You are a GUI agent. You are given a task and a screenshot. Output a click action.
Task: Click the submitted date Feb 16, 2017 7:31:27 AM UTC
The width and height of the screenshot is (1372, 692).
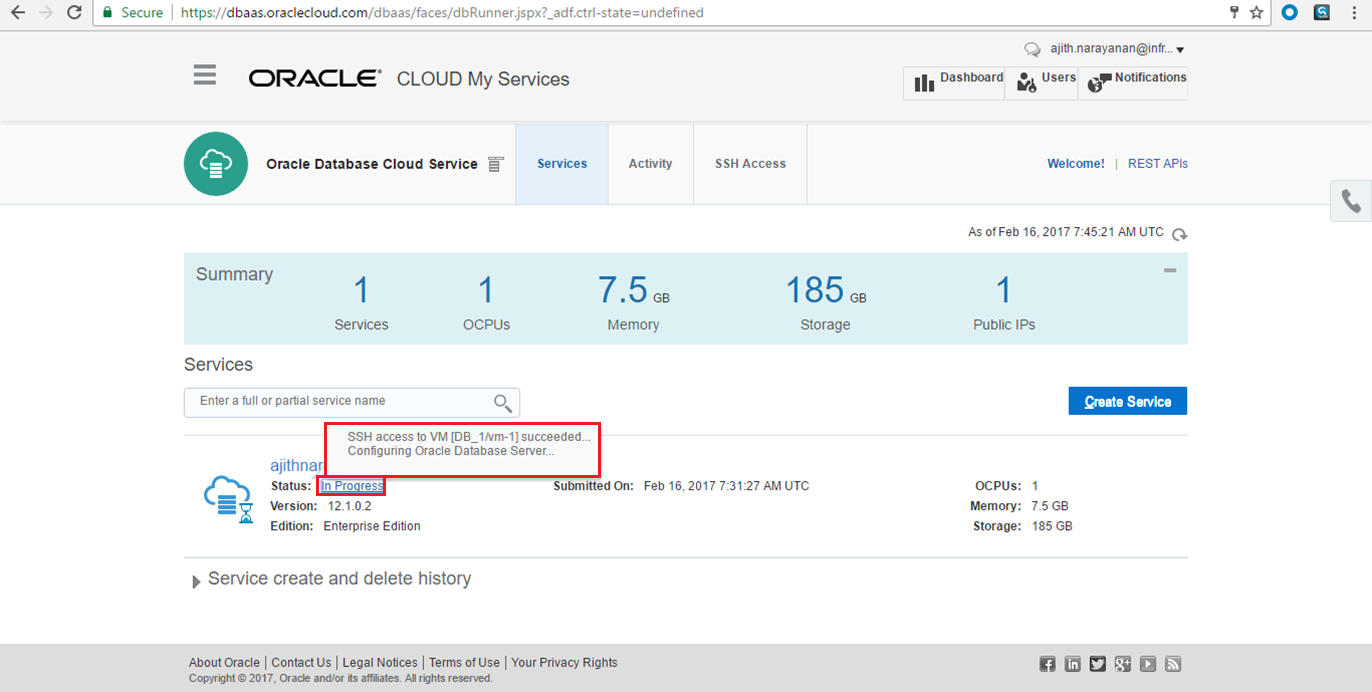[x=726, y=486]
